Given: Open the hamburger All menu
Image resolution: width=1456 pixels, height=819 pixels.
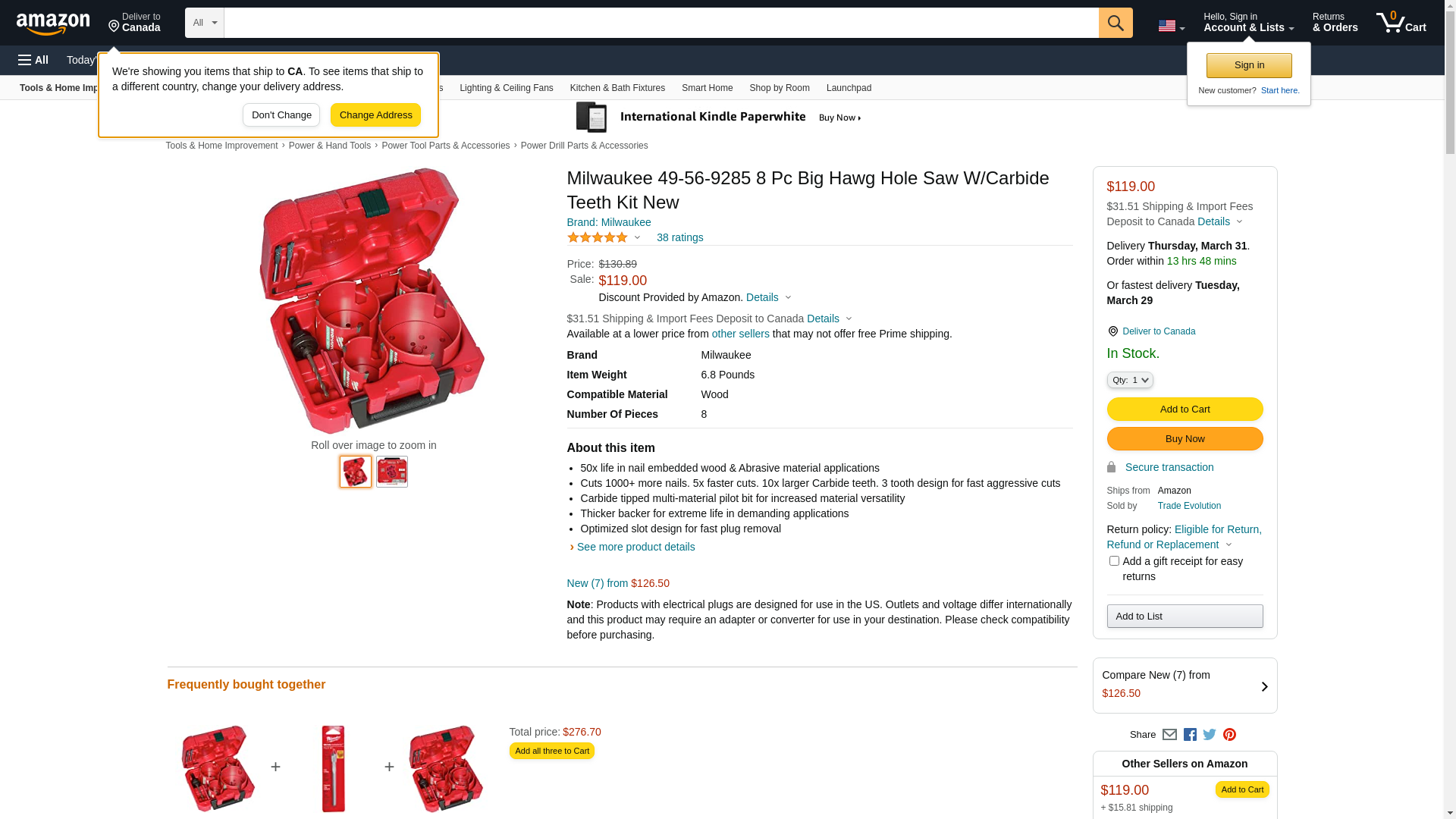Looking at the screenshot, I should pyautogui.click(x=33, y=60).
